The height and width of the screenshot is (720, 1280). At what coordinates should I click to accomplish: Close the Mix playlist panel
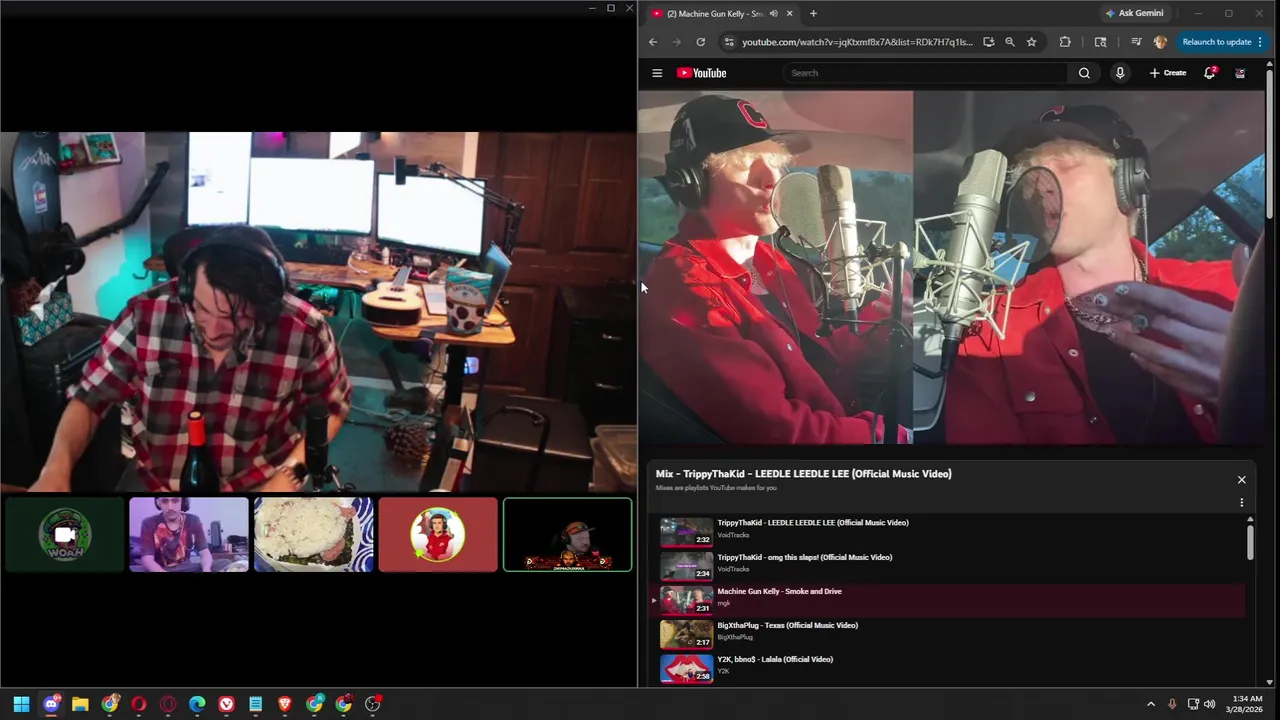click(1241, 480)
